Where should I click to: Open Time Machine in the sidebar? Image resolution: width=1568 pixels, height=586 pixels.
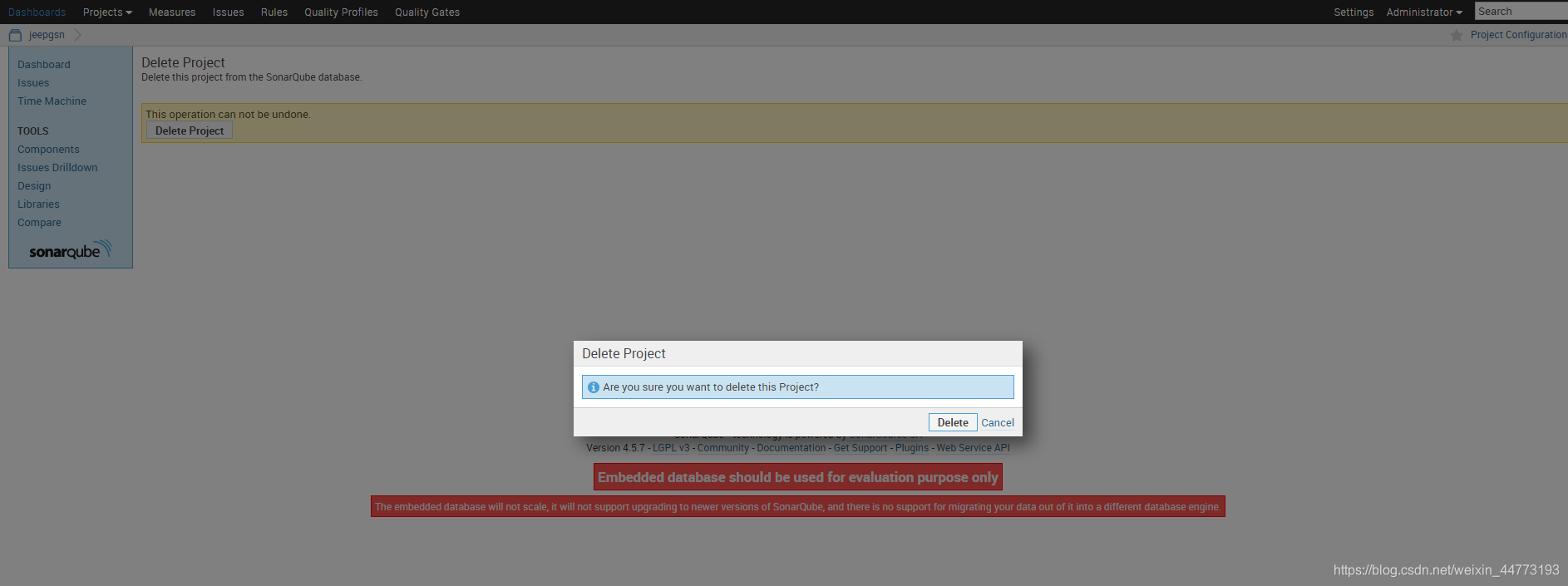(52, 101)
